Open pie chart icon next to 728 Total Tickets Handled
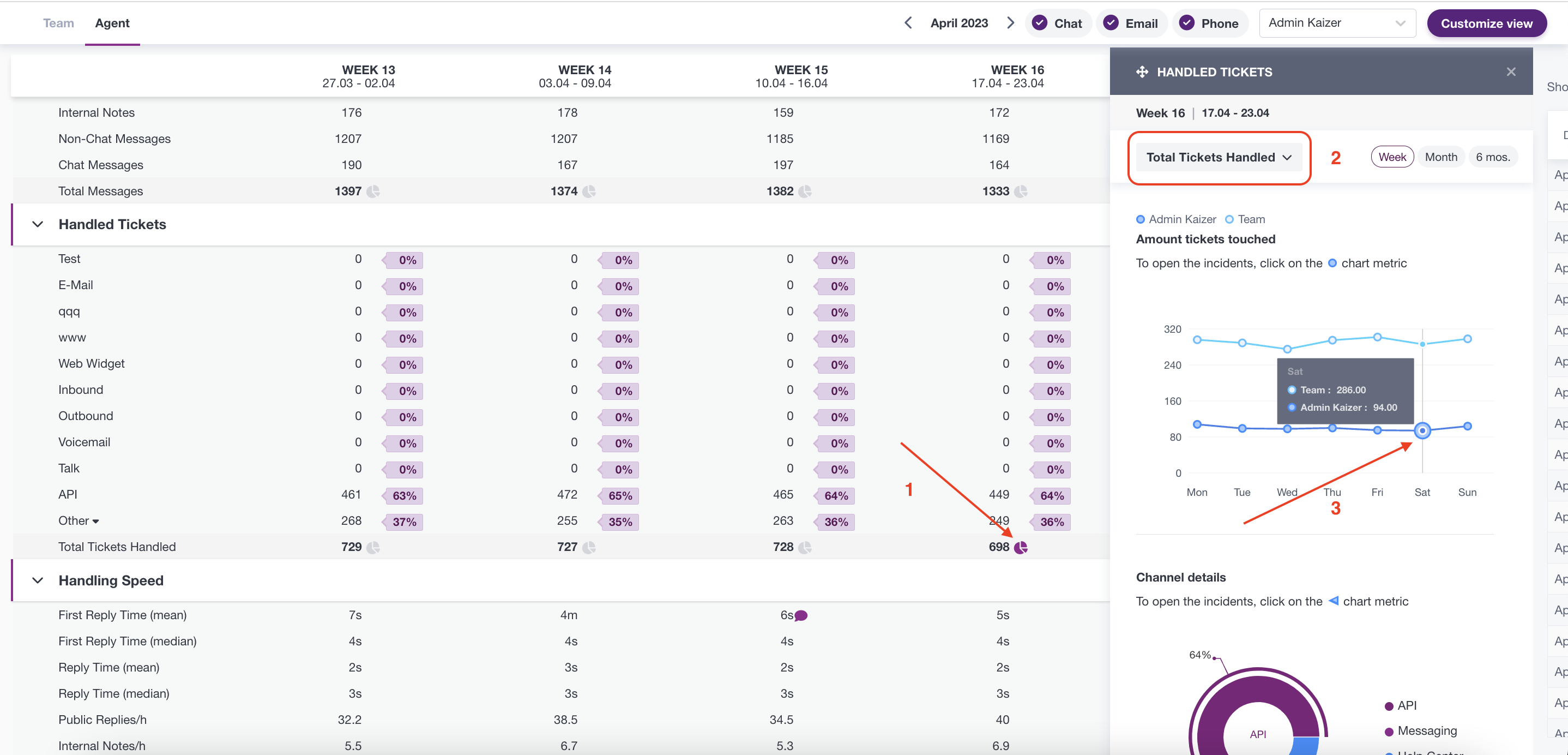 [x=805, y=547]
